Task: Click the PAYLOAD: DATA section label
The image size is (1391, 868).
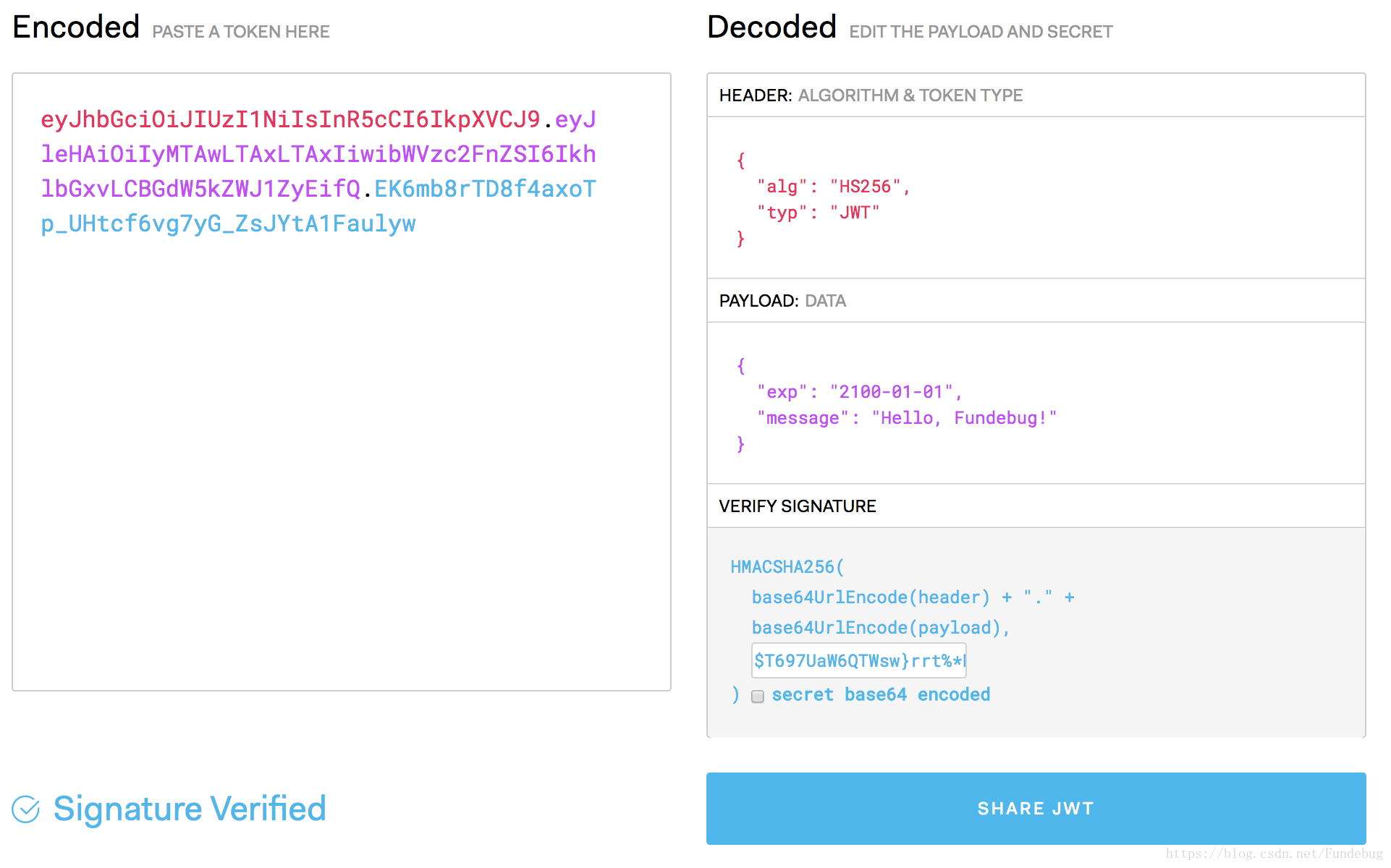Action: pyautogui.click(x=782, y=301)
